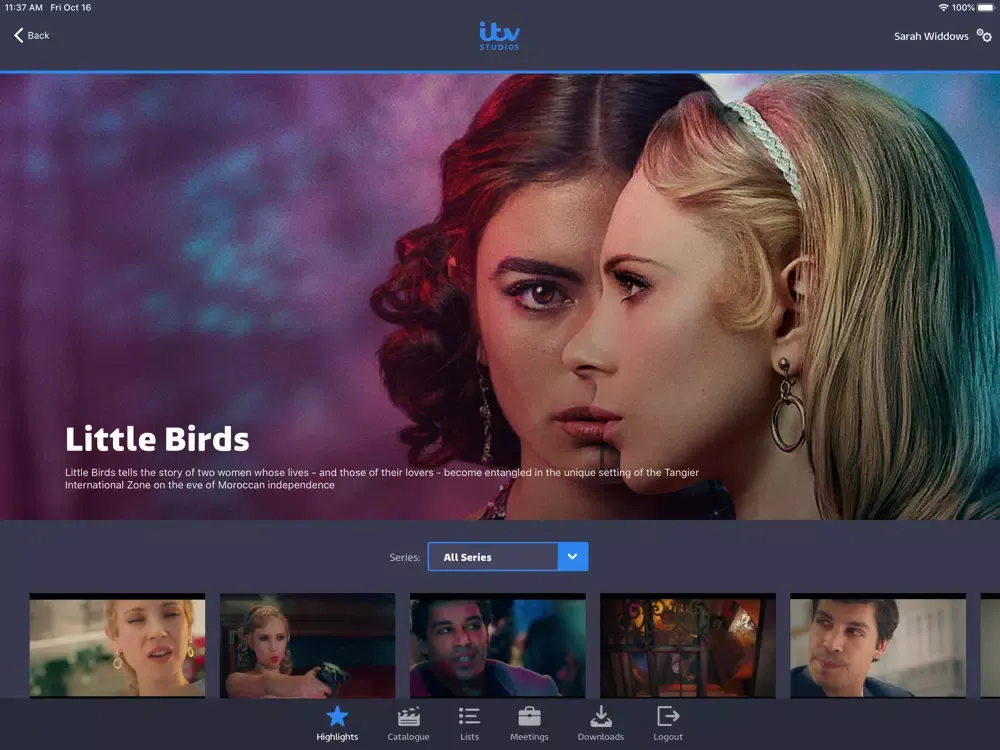
Task: Switch to the Meetings tab label
Action: 529,737
